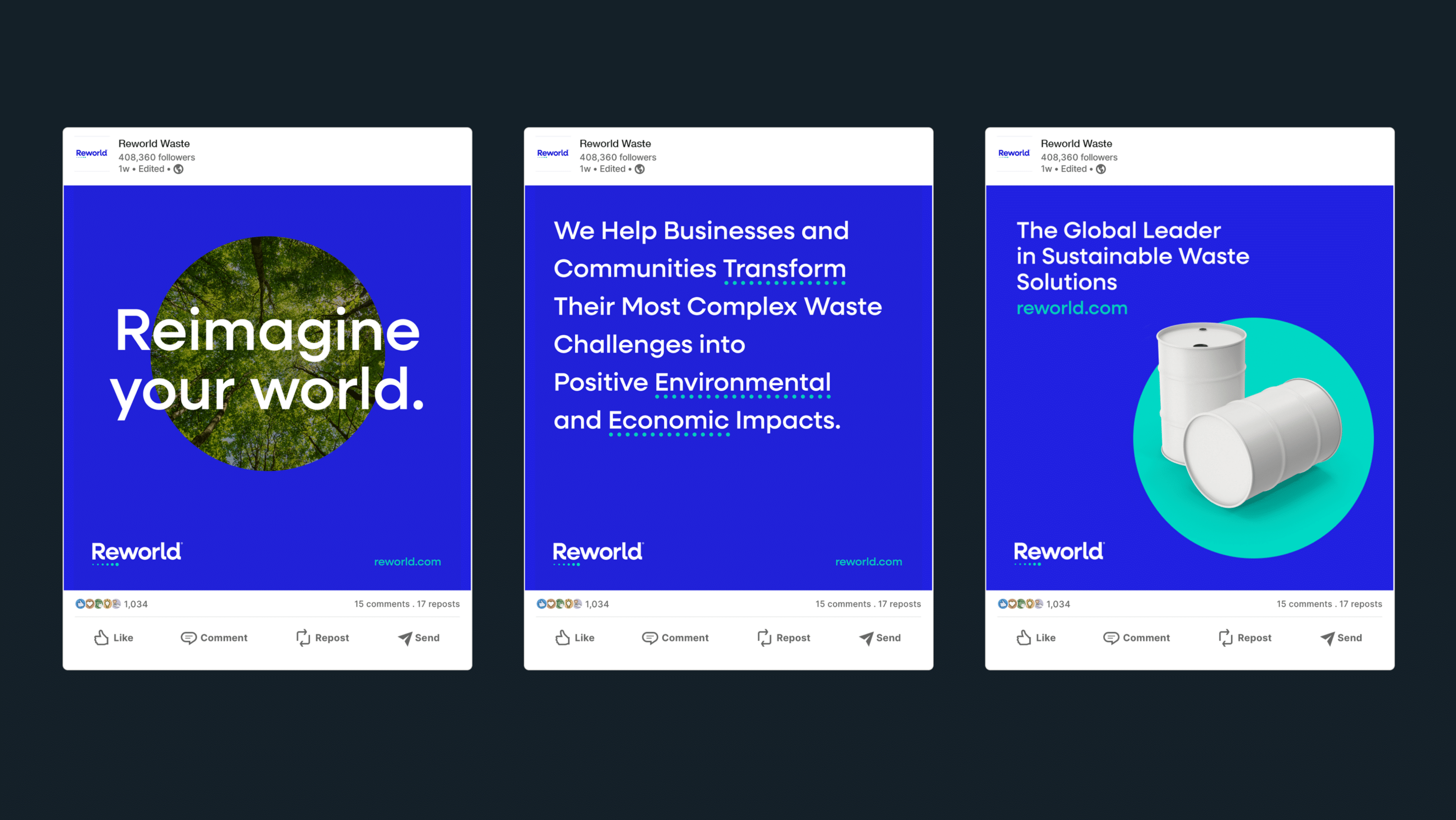Screen dimensions: 1456x820
Task: Open Reworld avatar logo on We Help Businesses post
Action: 553,153
